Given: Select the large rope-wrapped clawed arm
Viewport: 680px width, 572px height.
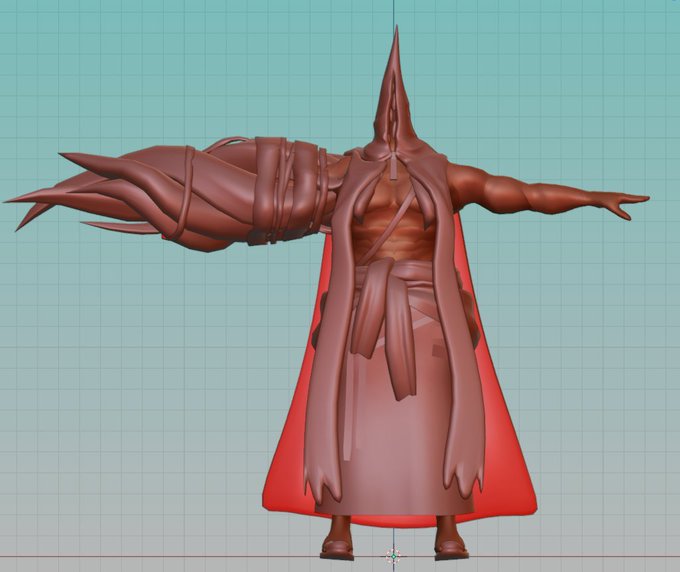Looking at the screenshot, I should pyautogui.click(x=173, y=193).
